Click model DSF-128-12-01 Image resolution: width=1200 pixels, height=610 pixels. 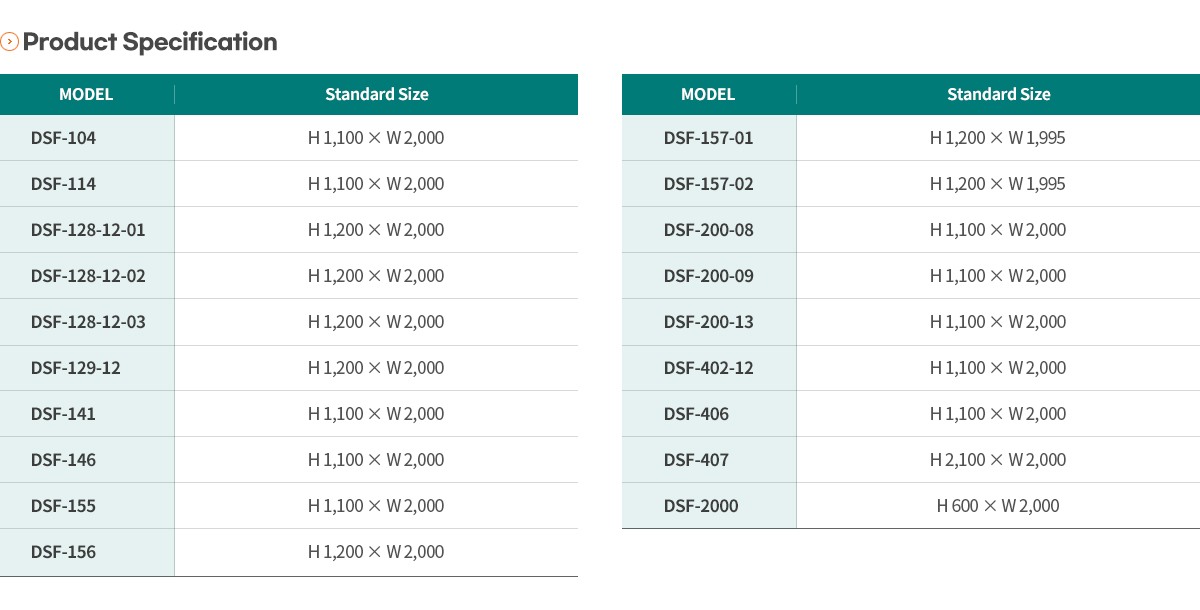click(88, 230)
